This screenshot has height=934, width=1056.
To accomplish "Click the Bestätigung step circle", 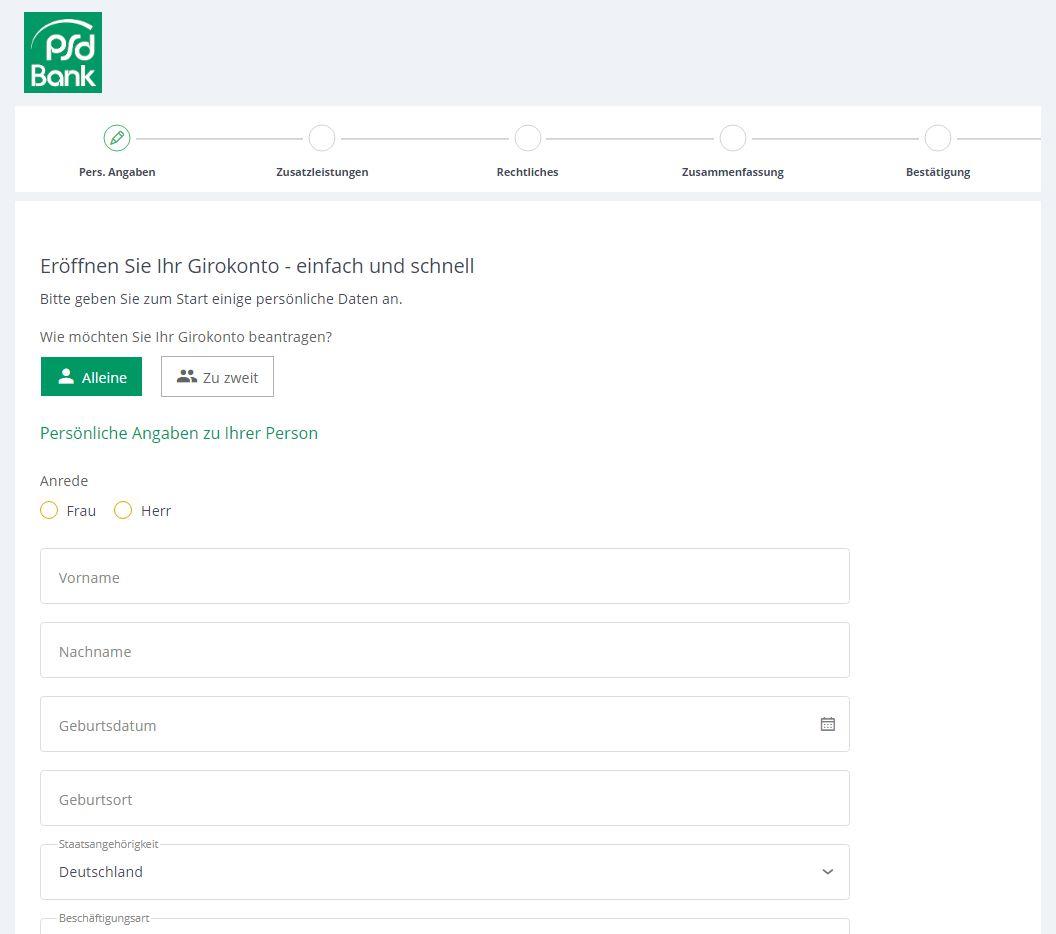I will 938,138.
